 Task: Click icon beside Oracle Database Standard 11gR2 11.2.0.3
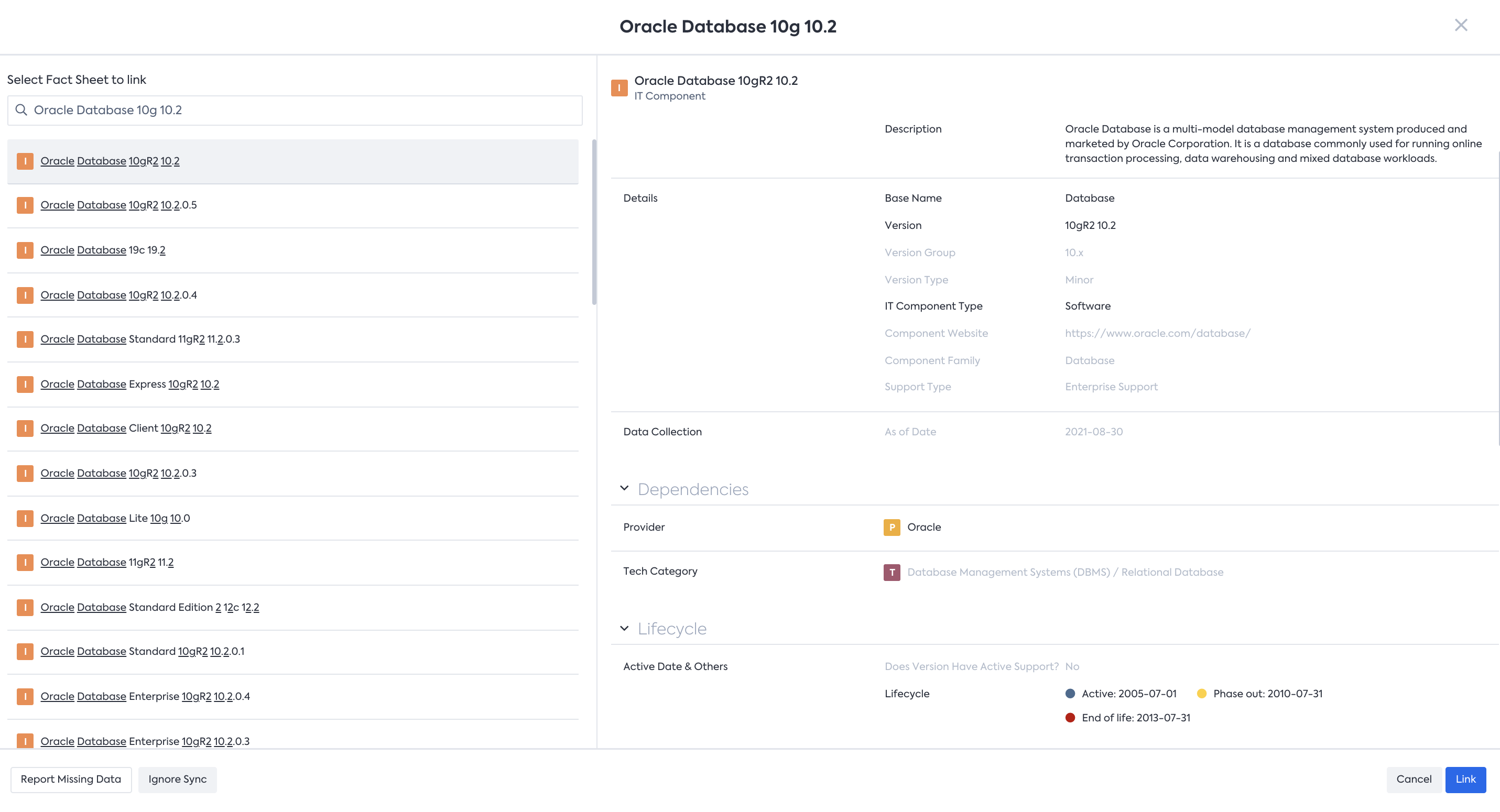click(25, 339)
